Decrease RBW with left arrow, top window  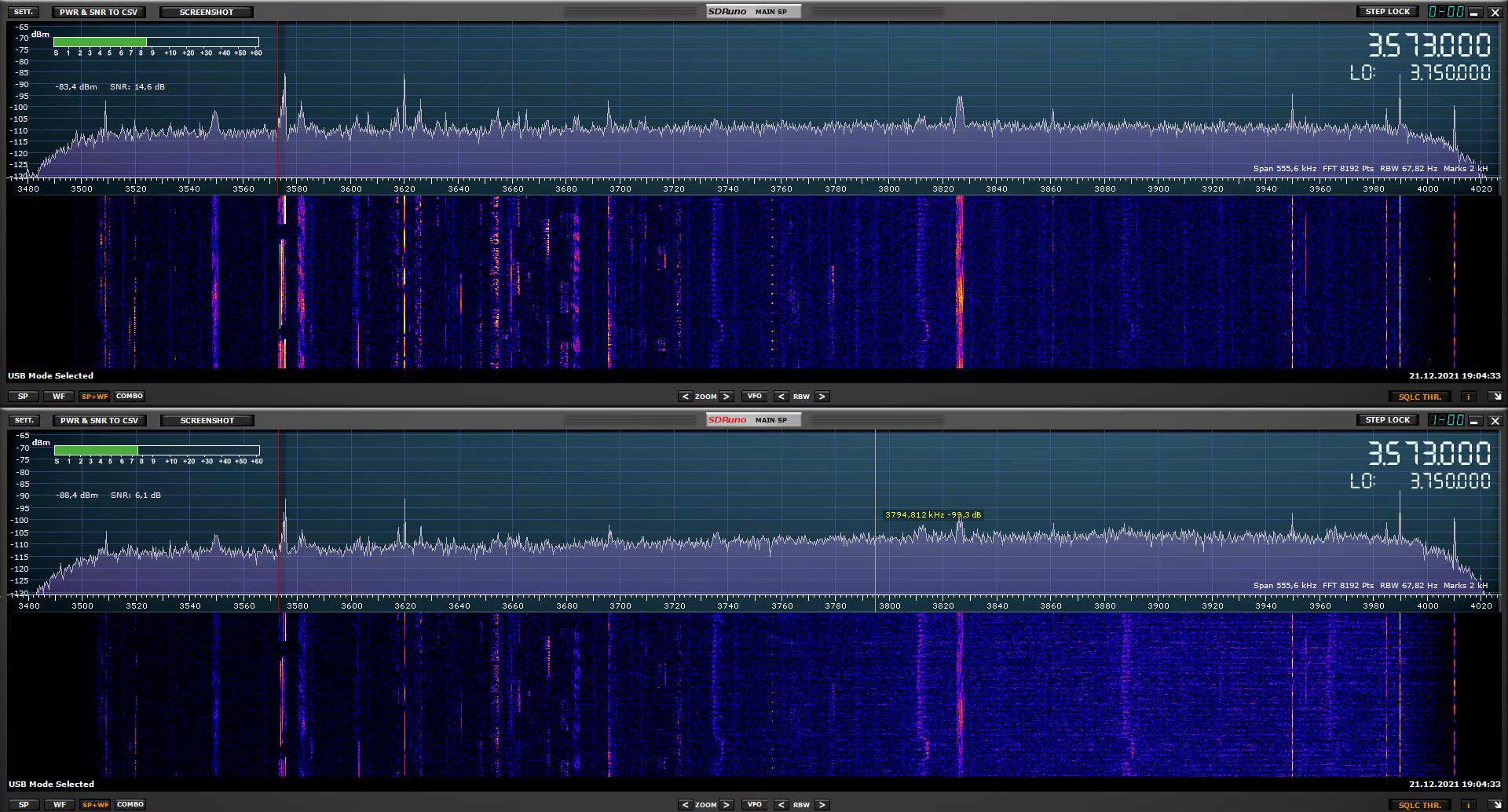pyautogui.click(x=781, y=397)
